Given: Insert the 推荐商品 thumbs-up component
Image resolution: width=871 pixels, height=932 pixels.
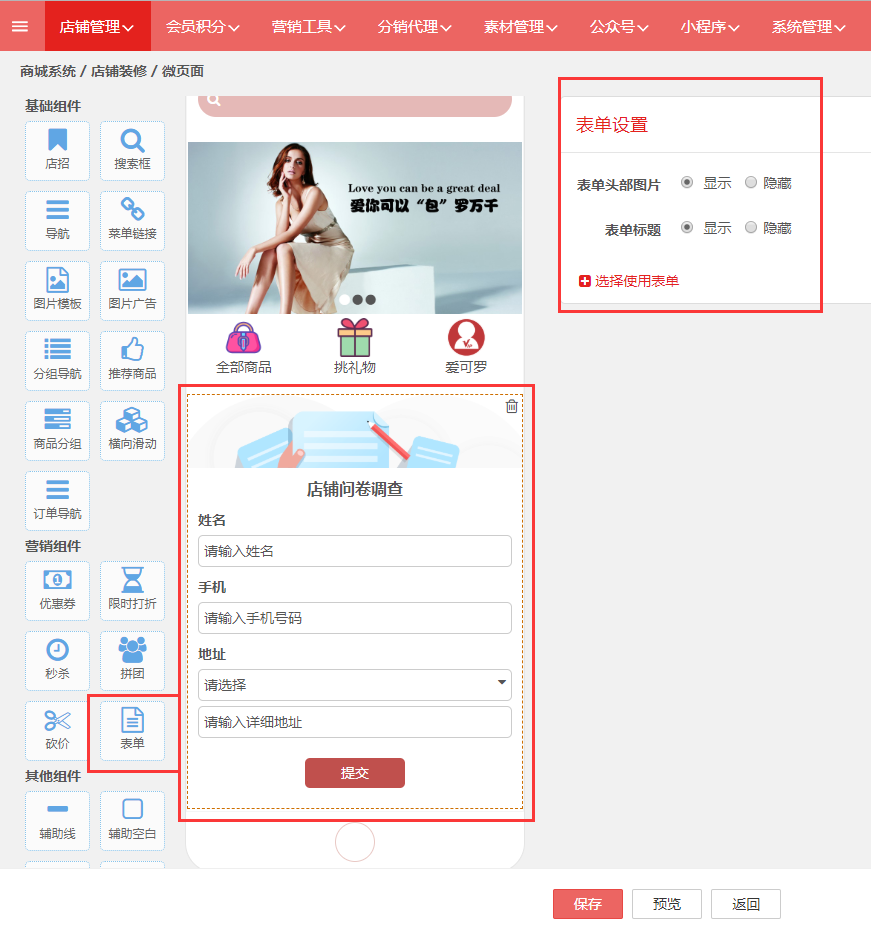Looking at the screenshot, I should coord(132,361).
